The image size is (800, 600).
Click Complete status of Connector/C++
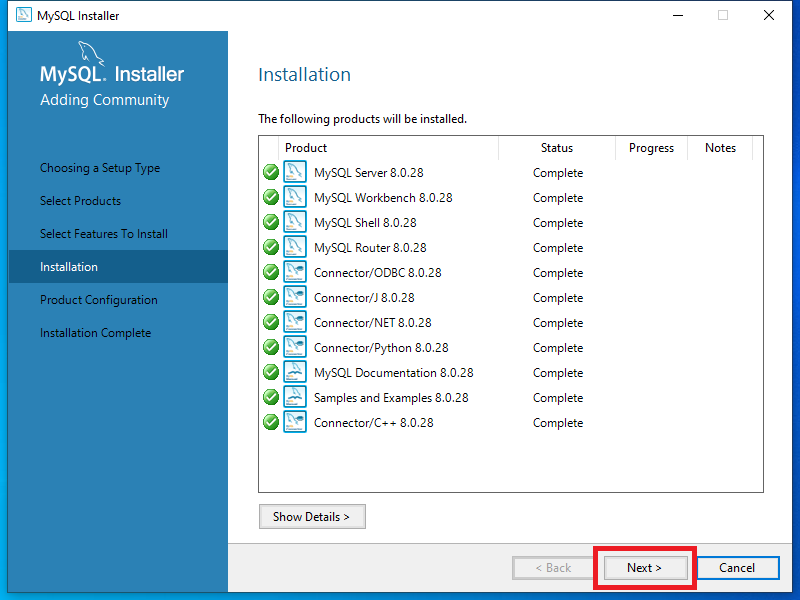click(x=558, y=423)
